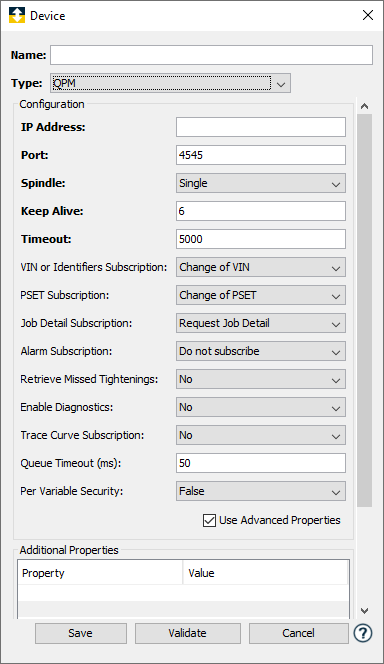
Task: Open the Per Variable Security dropdown
Action: coord(261,491)
